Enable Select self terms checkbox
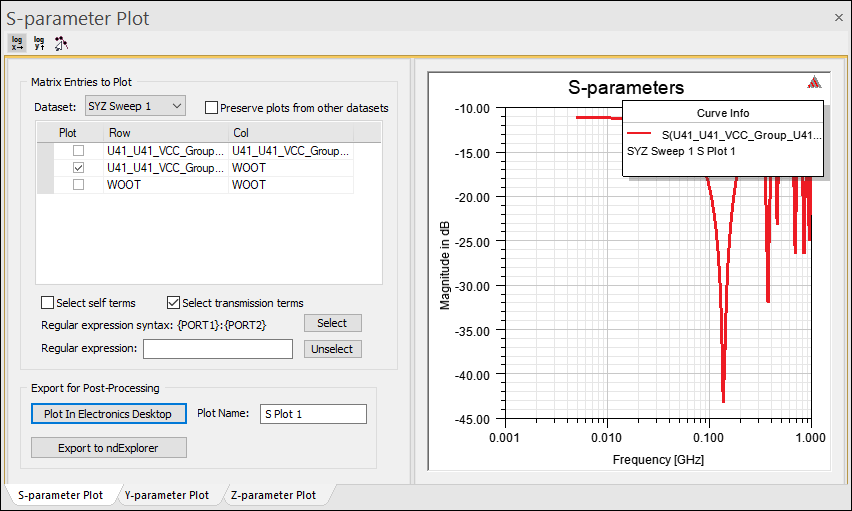 48,303
